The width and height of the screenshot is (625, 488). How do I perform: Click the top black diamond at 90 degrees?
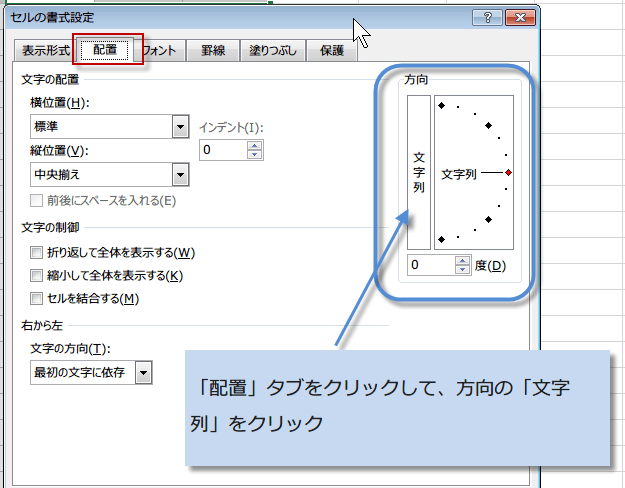pyautogui.click(x=441, y=106)
